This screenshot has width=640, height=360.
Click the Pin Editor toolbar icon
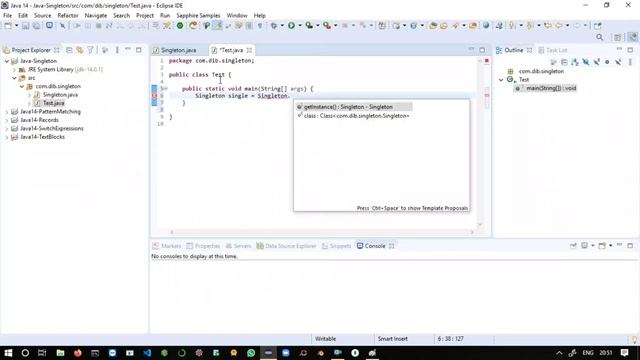598,26
